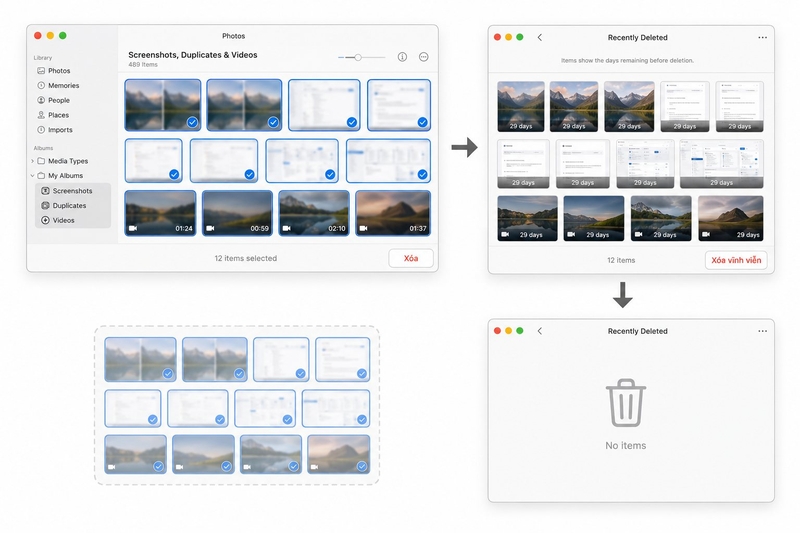This screenshot has width=800, height=533.
Task: Select the 01:37 video thumbnail
Action: pos(393,213)
